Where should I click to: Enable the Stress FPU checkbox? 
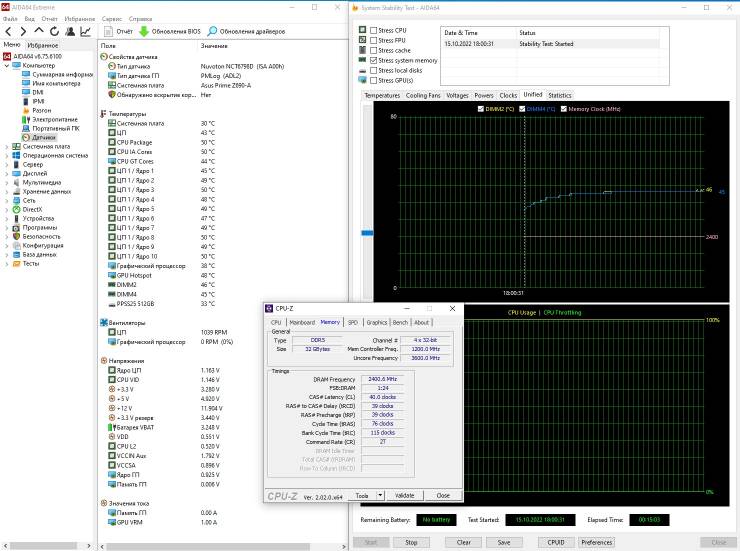click(373, 40)
